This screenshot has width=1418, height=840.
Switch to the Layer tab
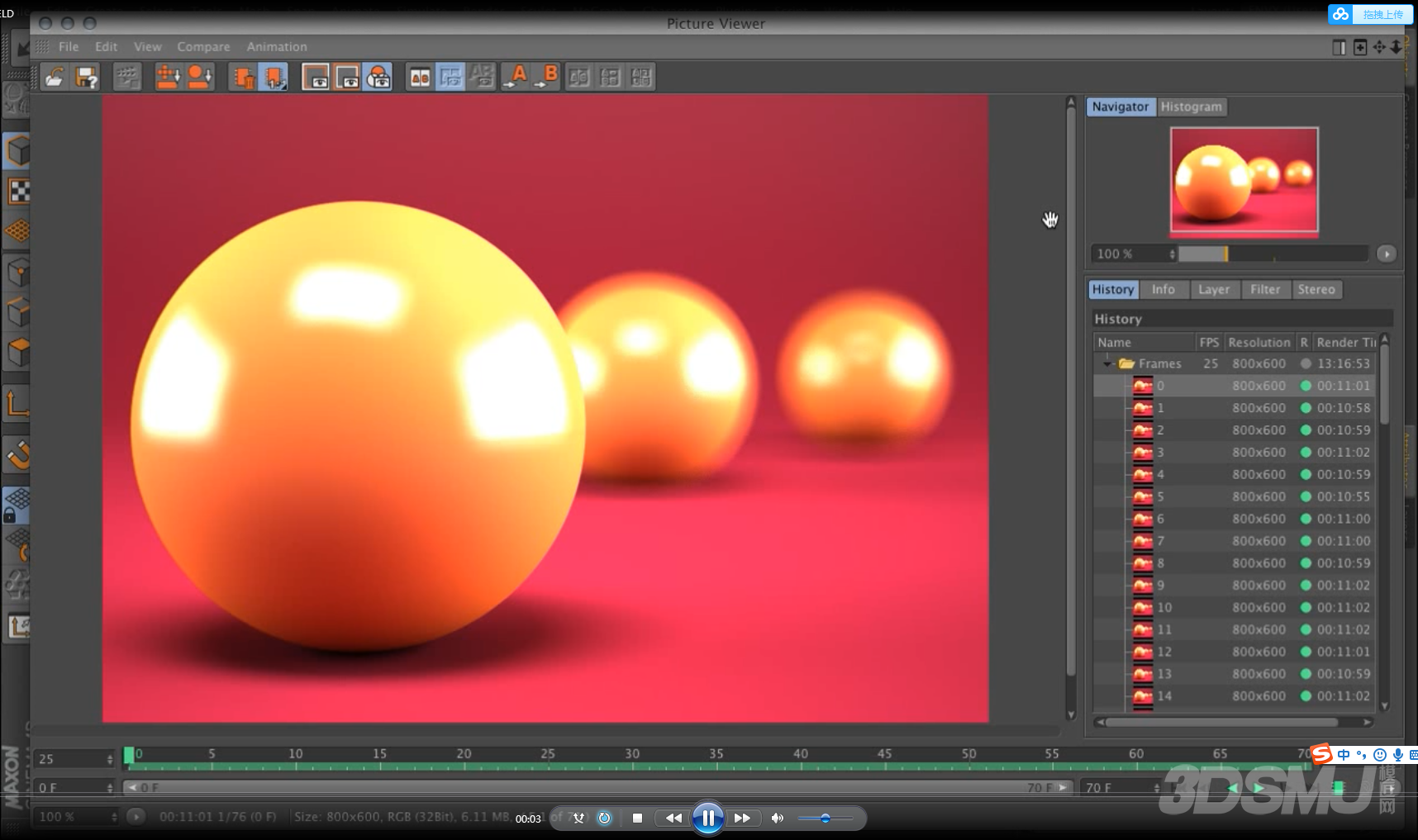point(1214,290)
